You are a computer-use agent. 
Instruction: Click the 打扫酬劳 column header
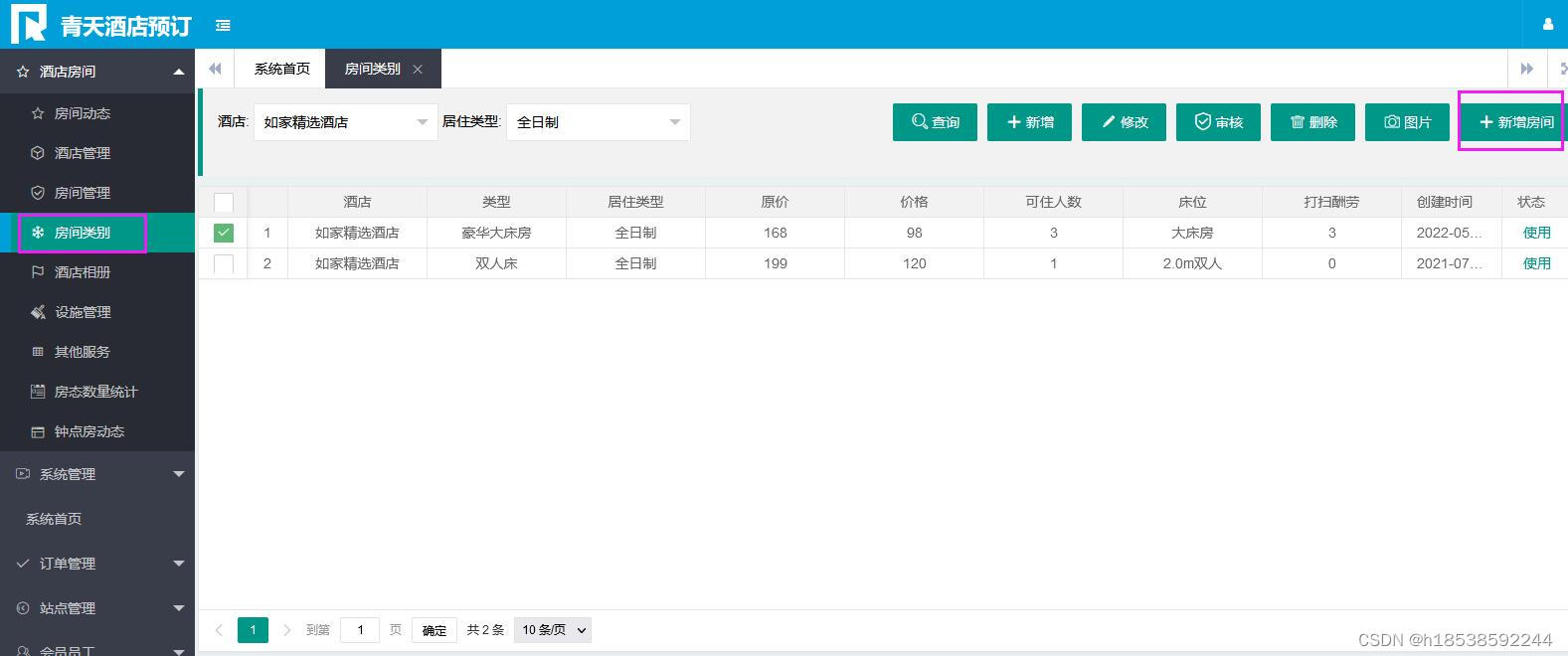point(1331,202)
